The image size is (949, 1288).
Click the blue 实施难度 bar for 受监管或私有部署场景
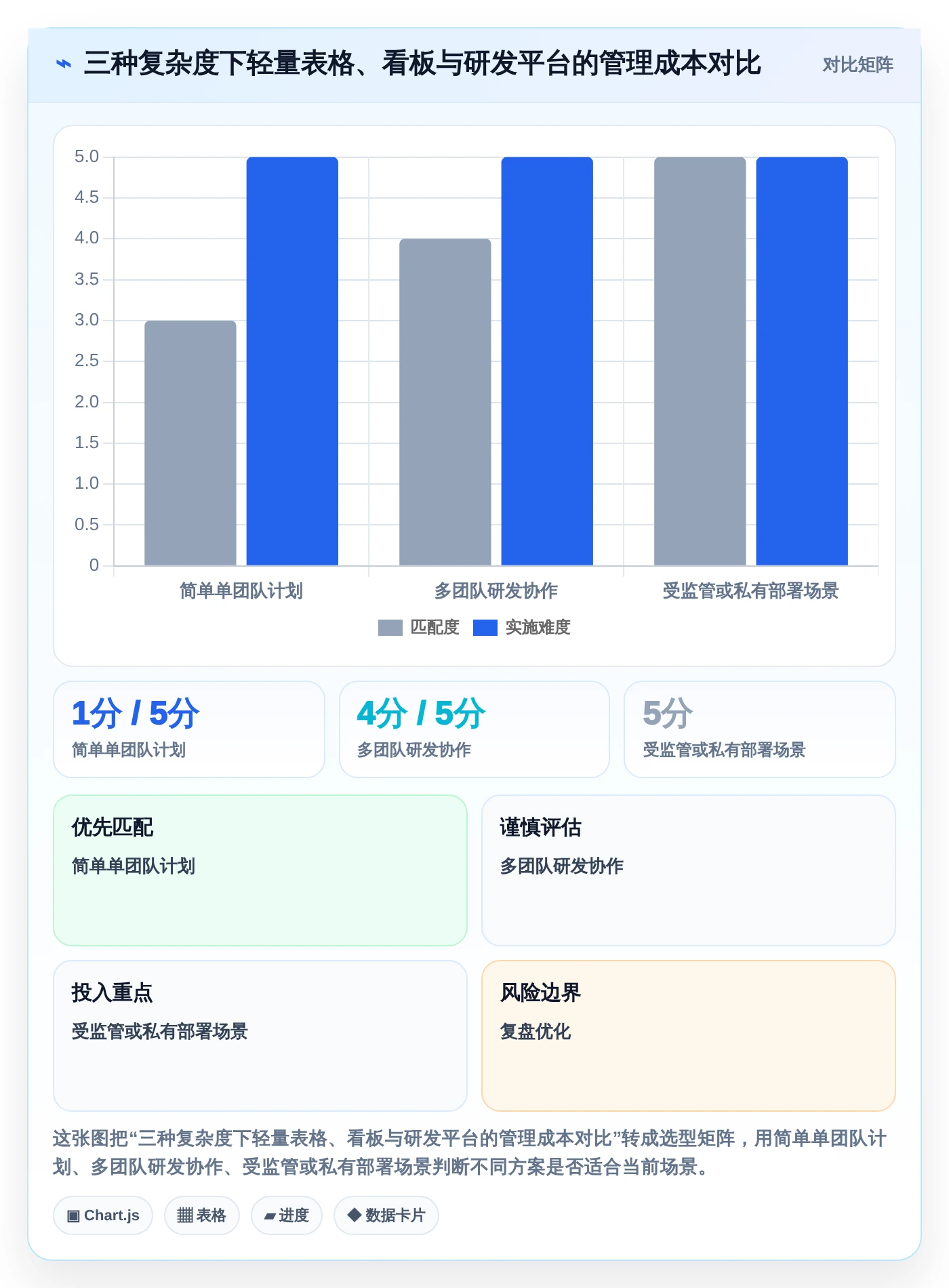pyautogui.click(x=802, y=361)
